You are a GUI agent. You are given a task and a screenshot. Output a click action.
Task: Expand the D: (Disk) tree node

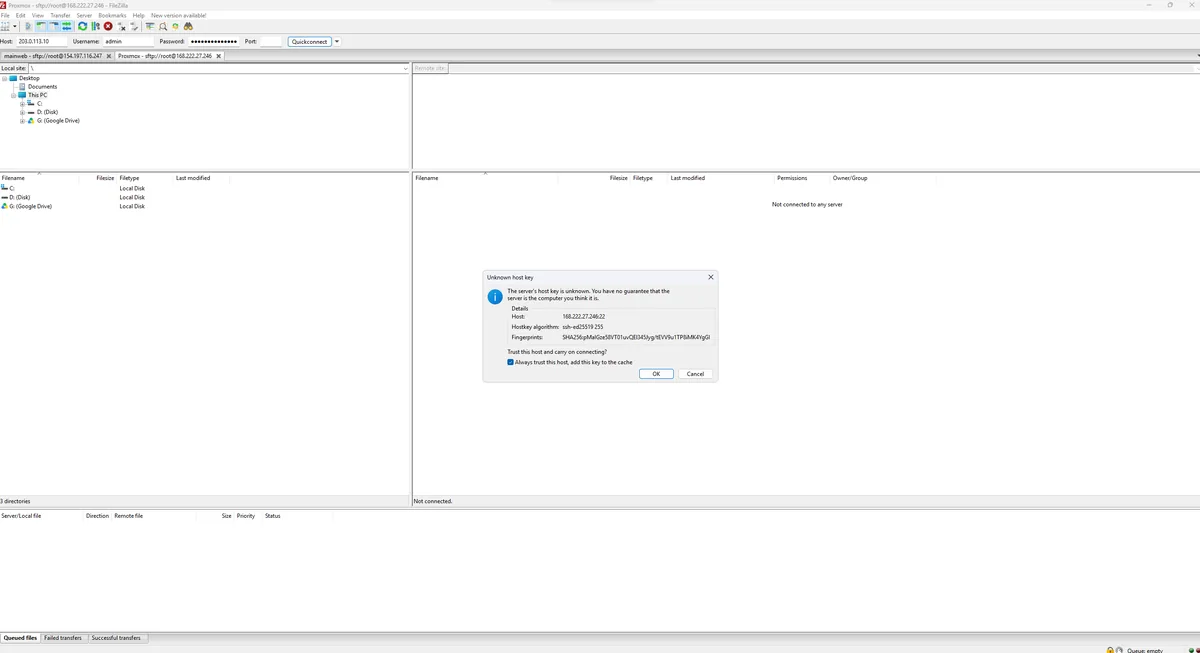tap(22, 112)
